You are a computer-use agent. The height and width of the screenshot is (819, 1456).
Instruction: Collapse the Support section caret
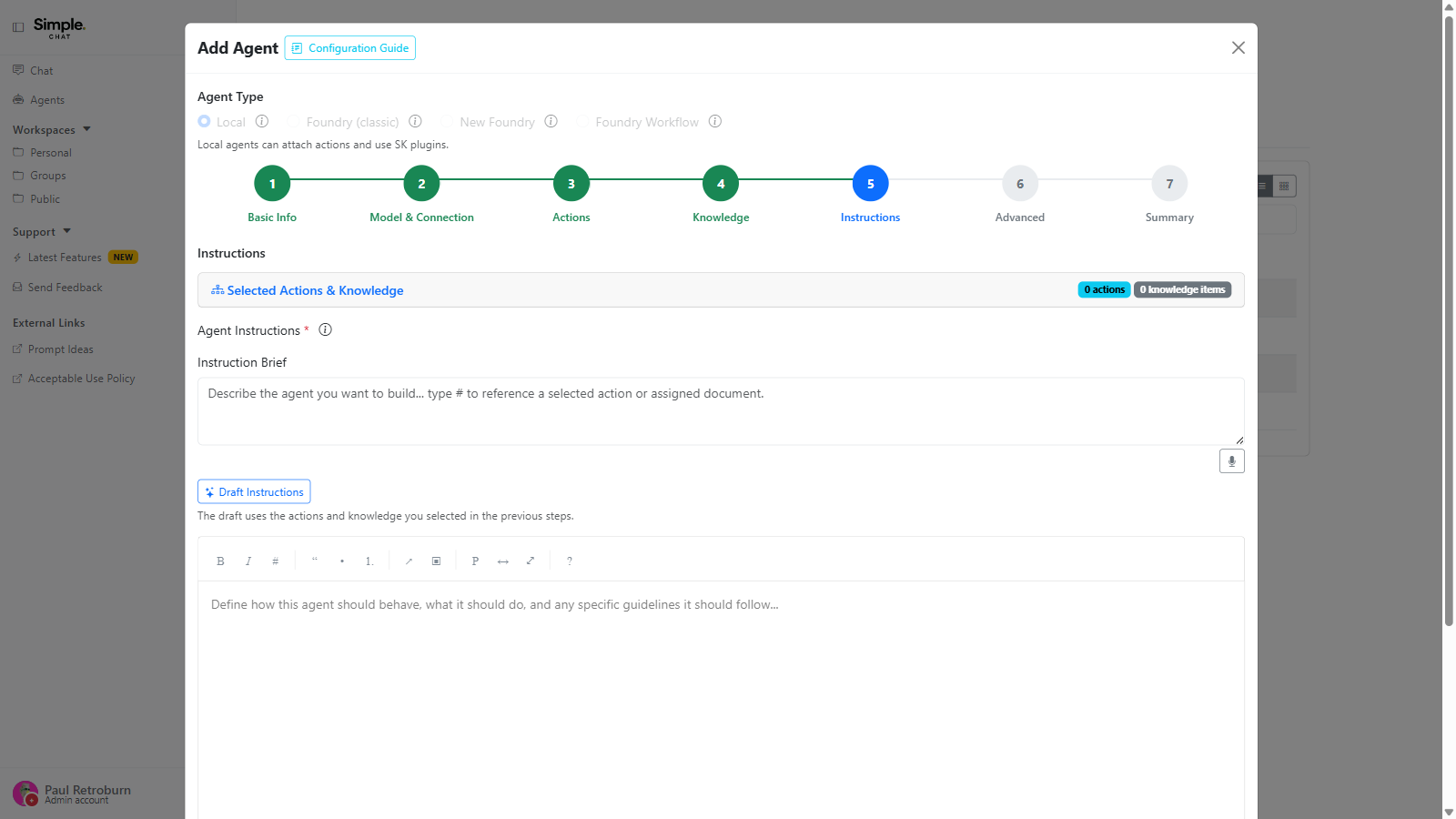(66, 231)
